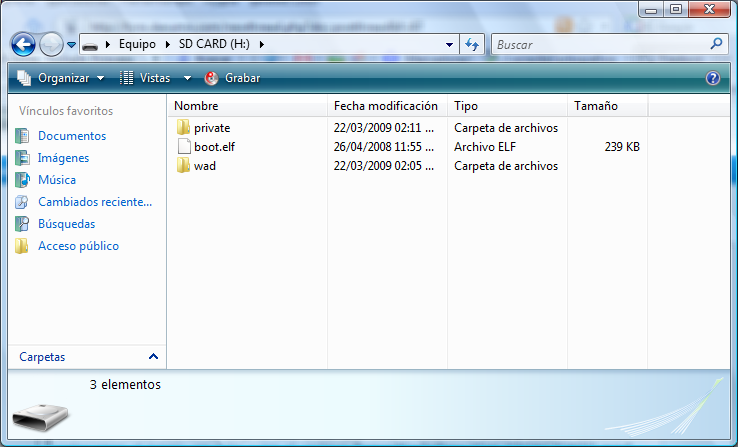Expand the Carpetas folder pane
The height and width of the screenshot is (447, 738).
153,356
